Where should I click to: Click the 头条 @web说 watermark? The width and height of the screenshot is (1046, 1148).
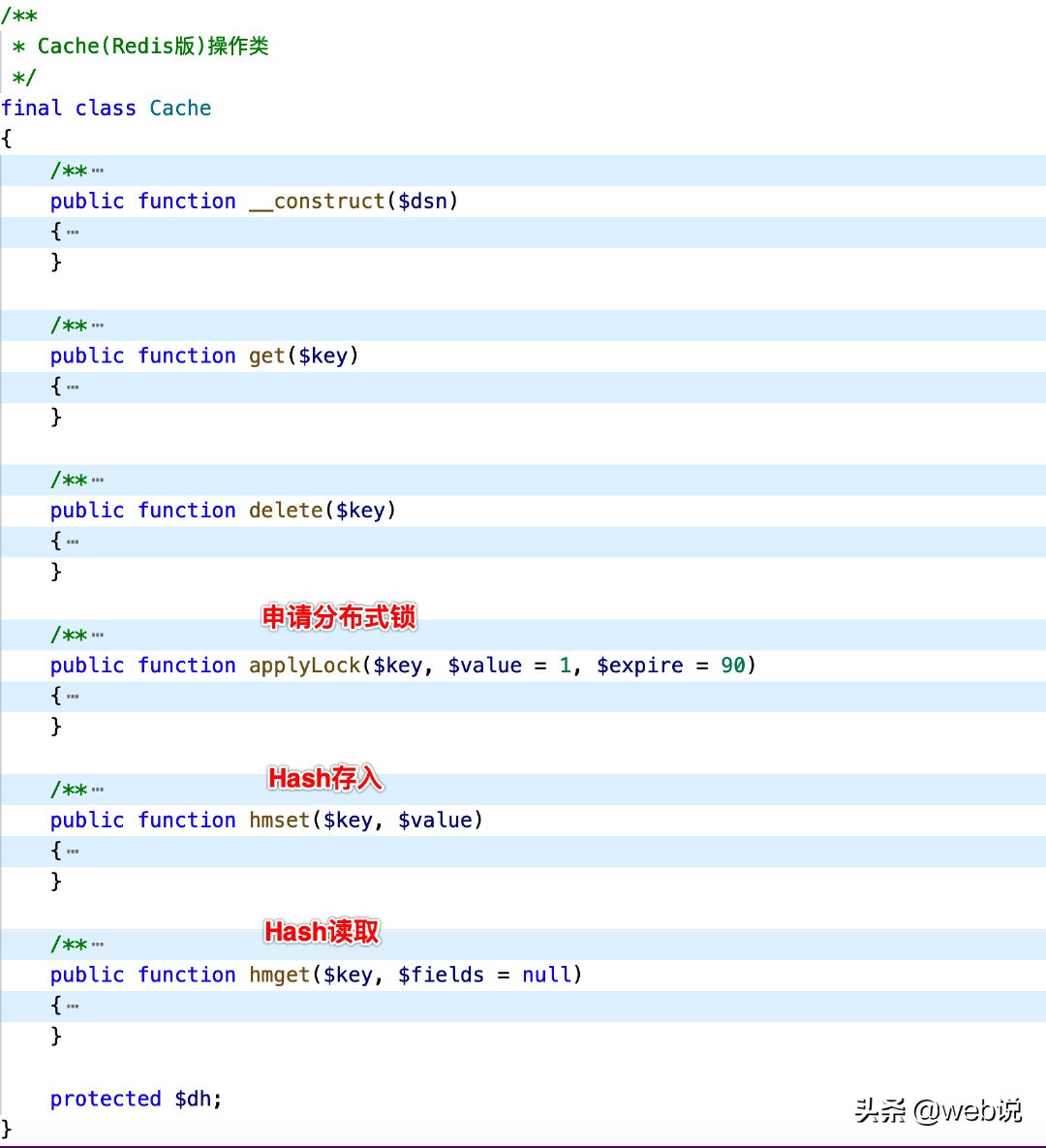pyautogui.click(x=938, y=1110)
